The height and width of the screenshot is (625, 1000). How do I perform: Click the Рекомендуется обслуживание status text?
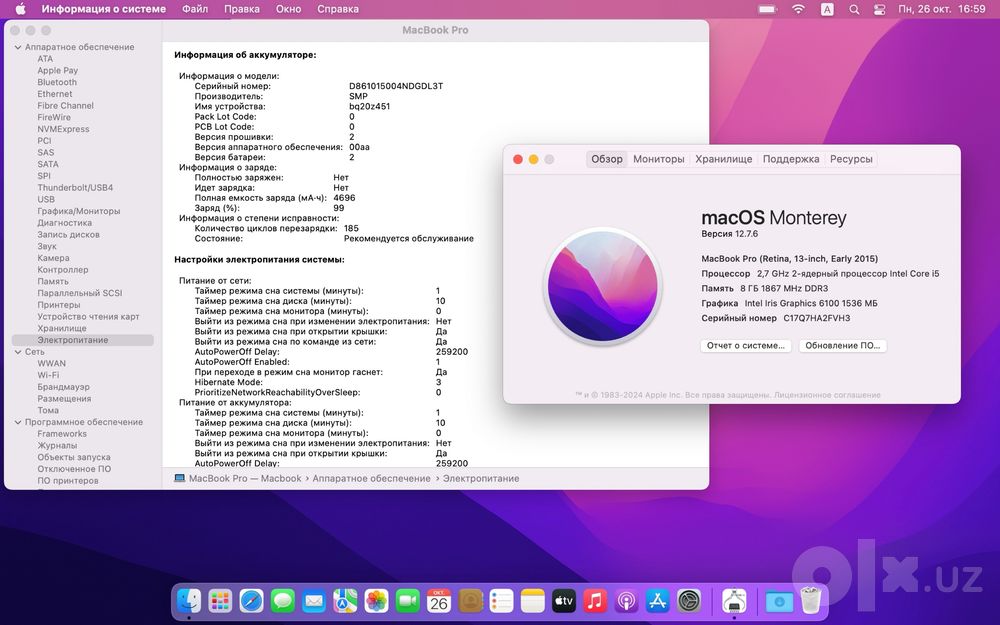coord(409,239)
